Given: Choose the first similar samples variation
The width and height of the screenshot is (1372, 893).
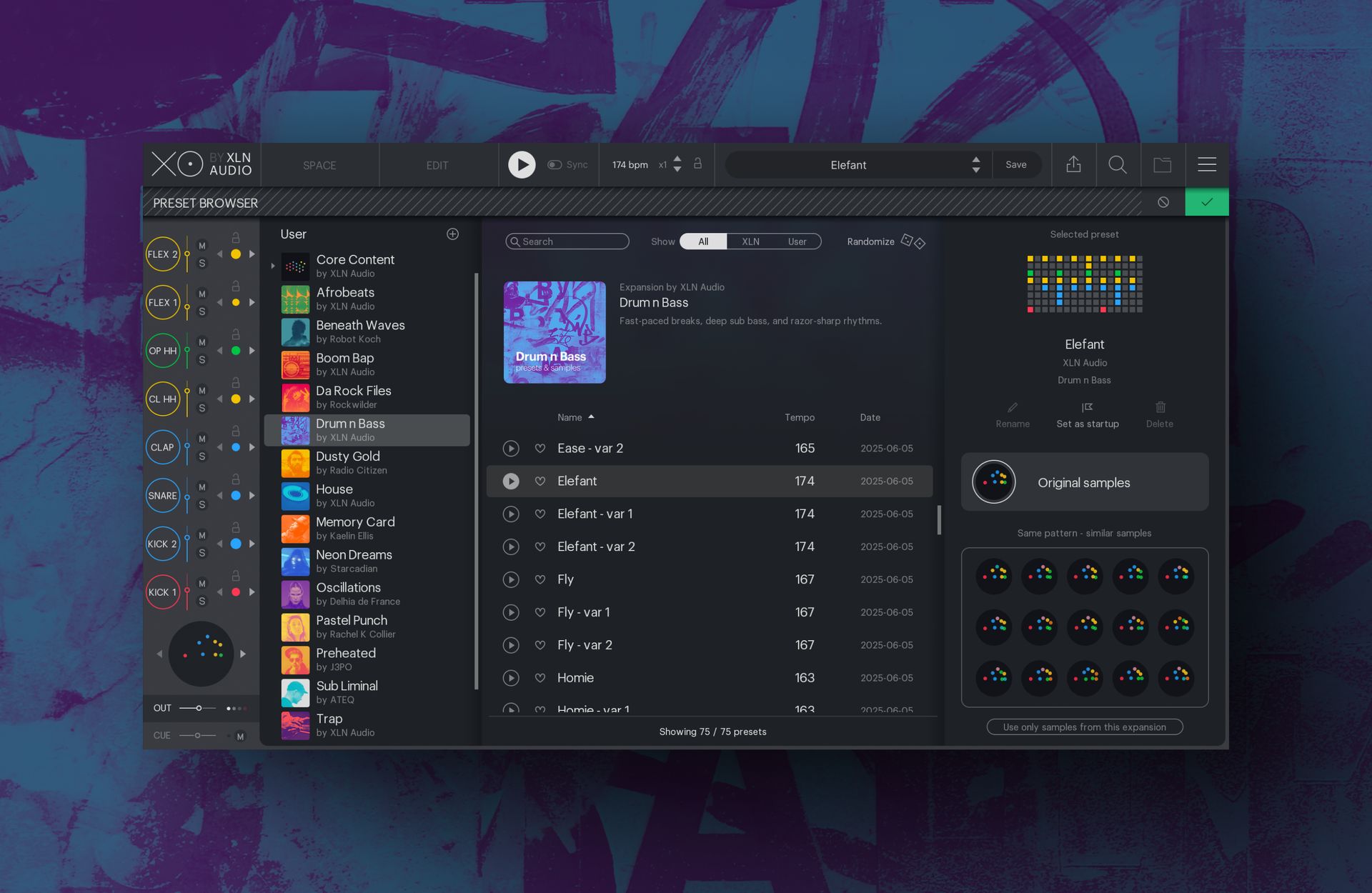Looking at the screenshot, I should click(x=994, y=576).
